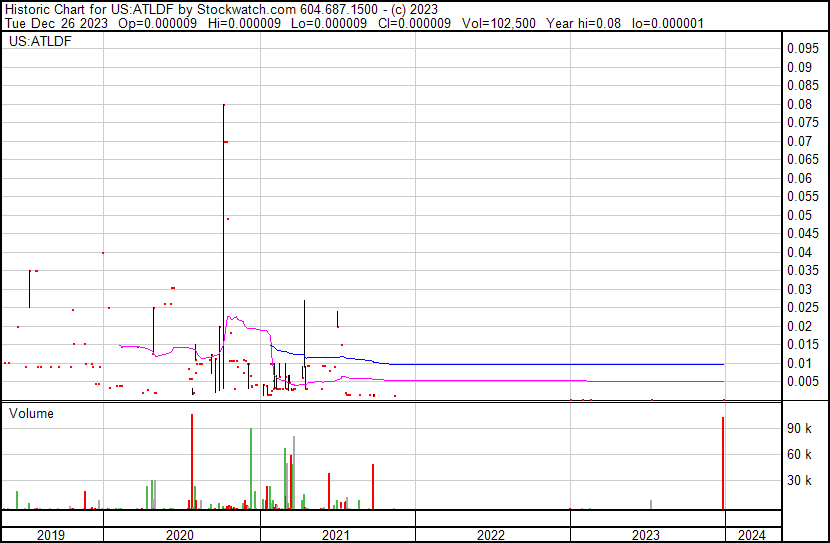
Task: Click the flat magenta moving average line
Action: tap(550, 381)
